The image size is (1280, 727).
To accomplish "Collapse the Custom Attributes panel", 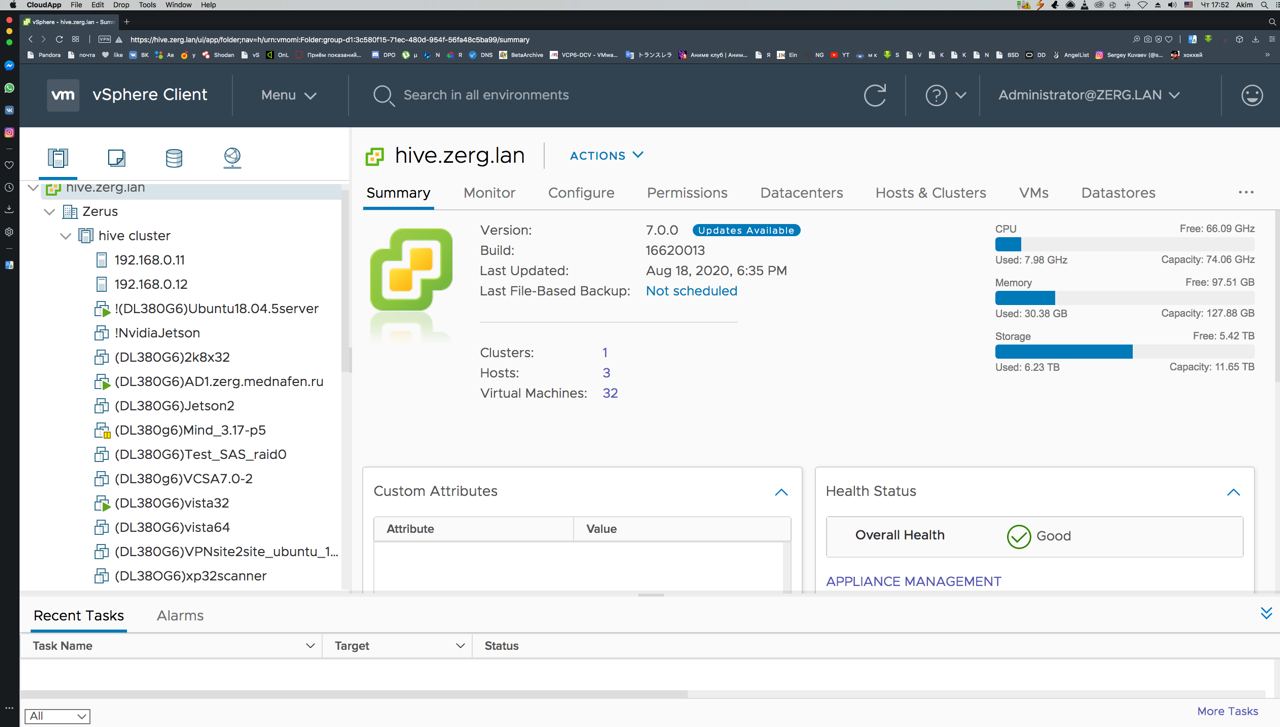I will click(781, 492).
